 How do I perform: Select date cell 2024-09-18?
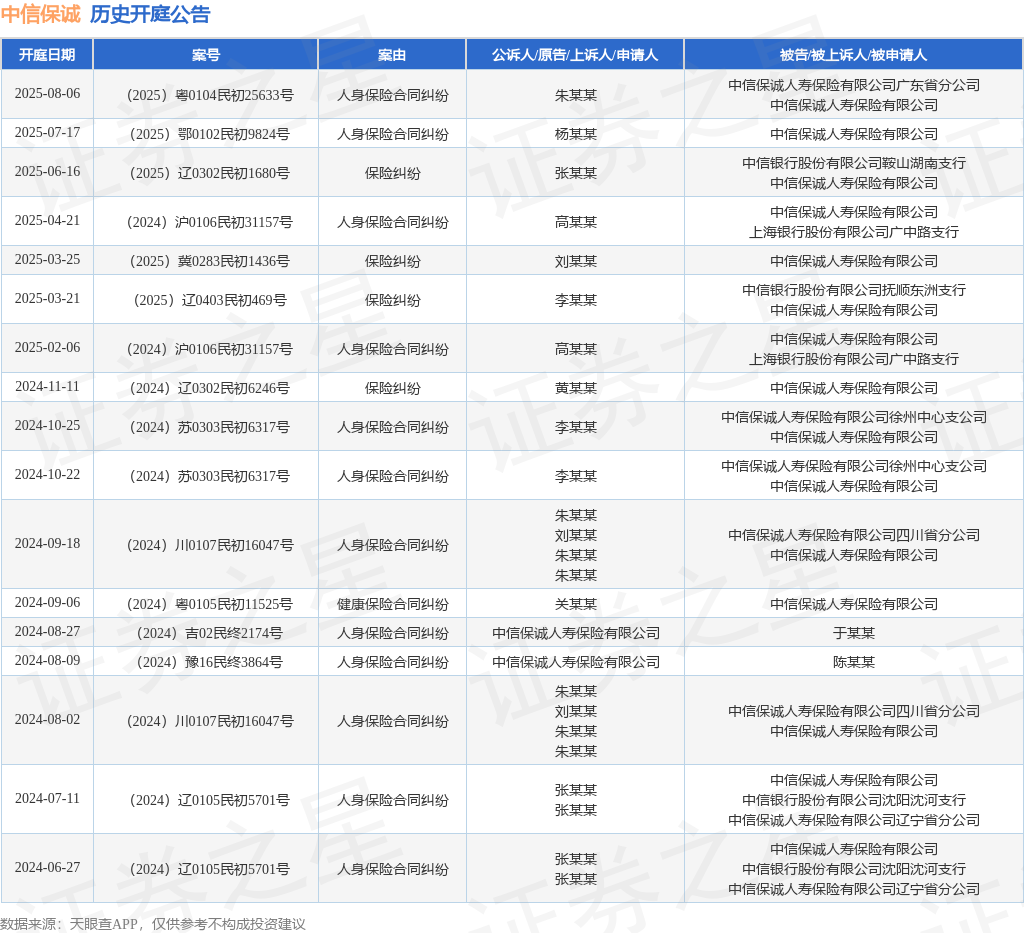(47, 543)
